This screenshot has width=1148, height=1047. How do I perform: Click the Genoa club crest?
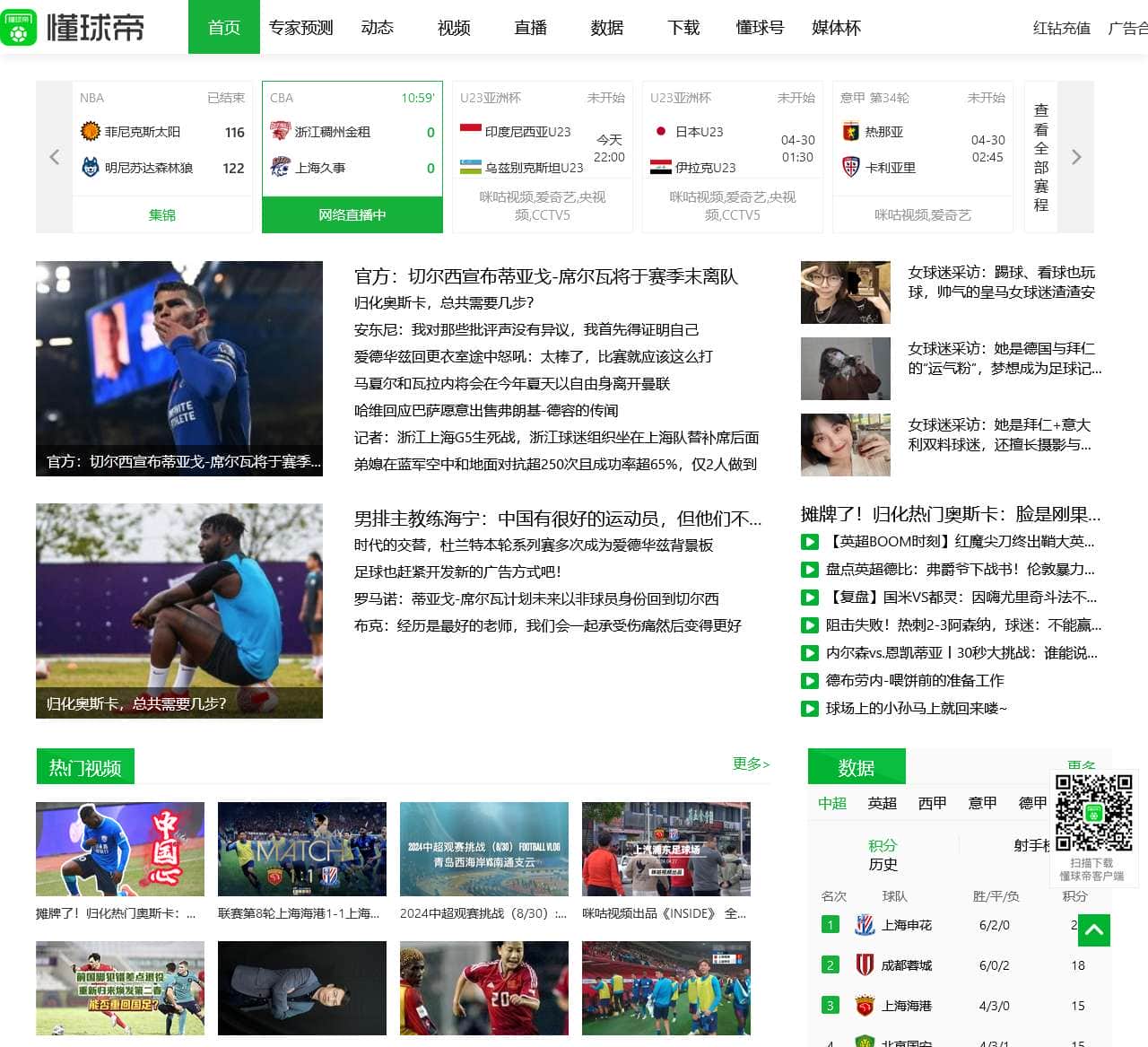(x=850, y=132)
